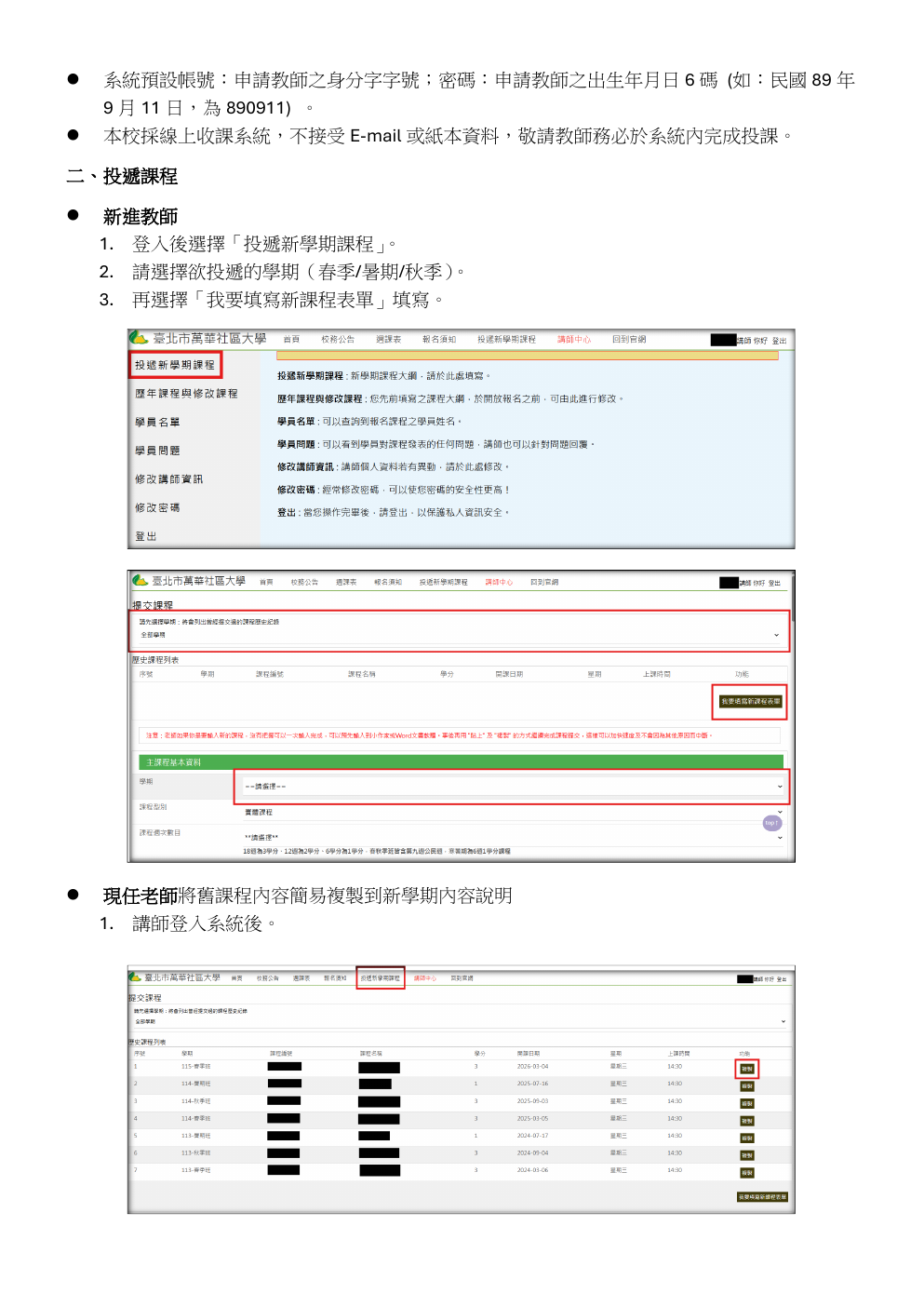Click the red 講師中心 tab in the sidebar screenshot
The image size is (924, 1307).
pyautogui.click(x=574, y=340)
